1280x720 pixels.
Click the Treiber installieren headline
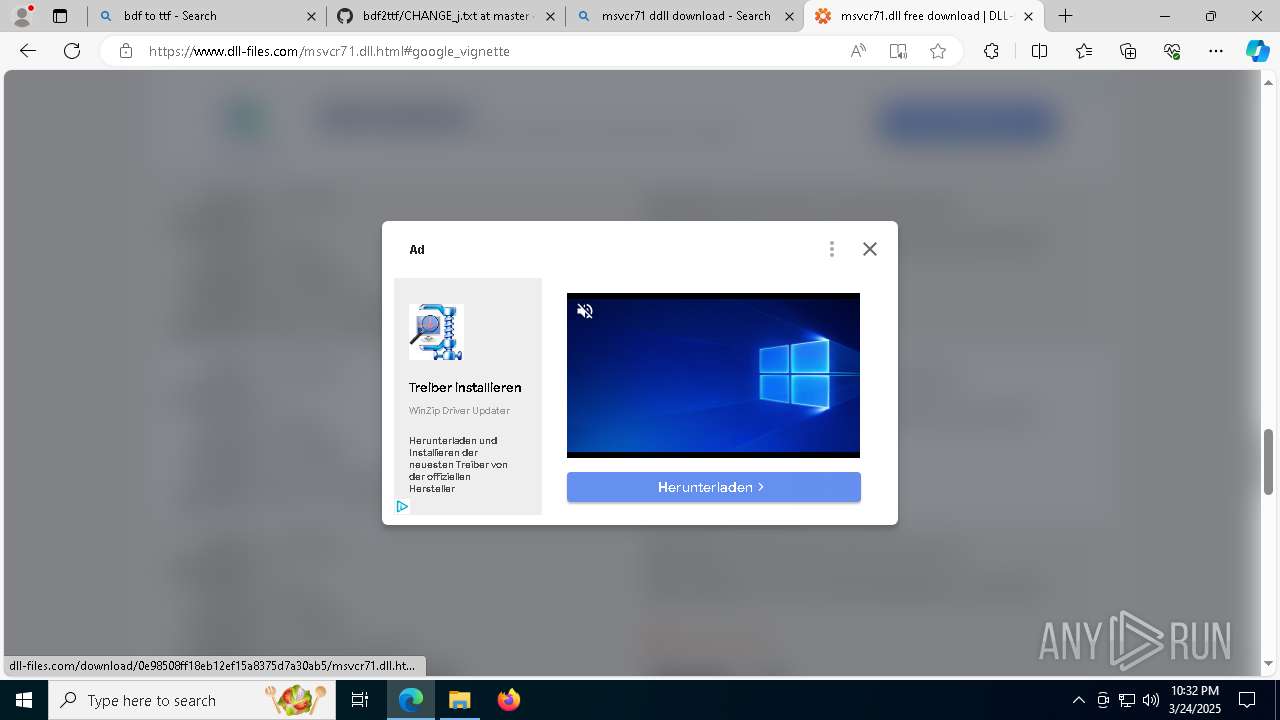coord(465,388)
